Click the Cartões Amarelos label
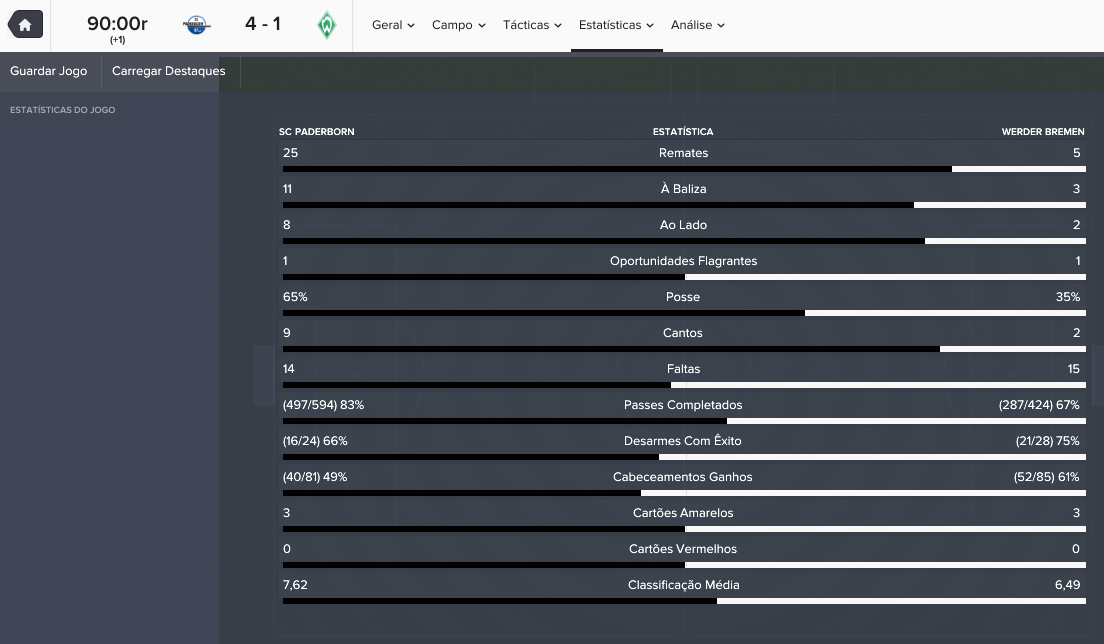The image size is (1104, 644). click(x=683, y=512)
